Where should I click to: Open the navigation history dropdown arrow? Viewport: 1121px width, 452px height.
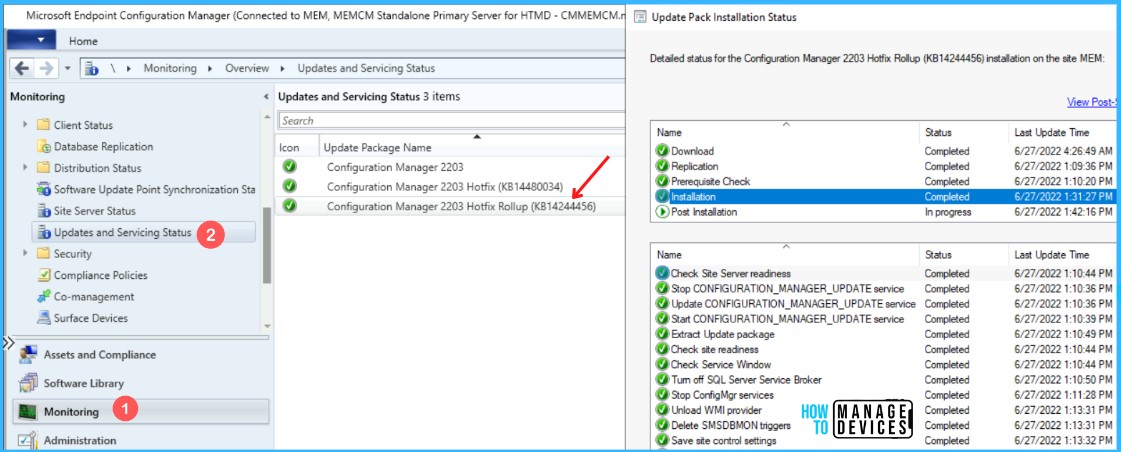tap(67, 69)
